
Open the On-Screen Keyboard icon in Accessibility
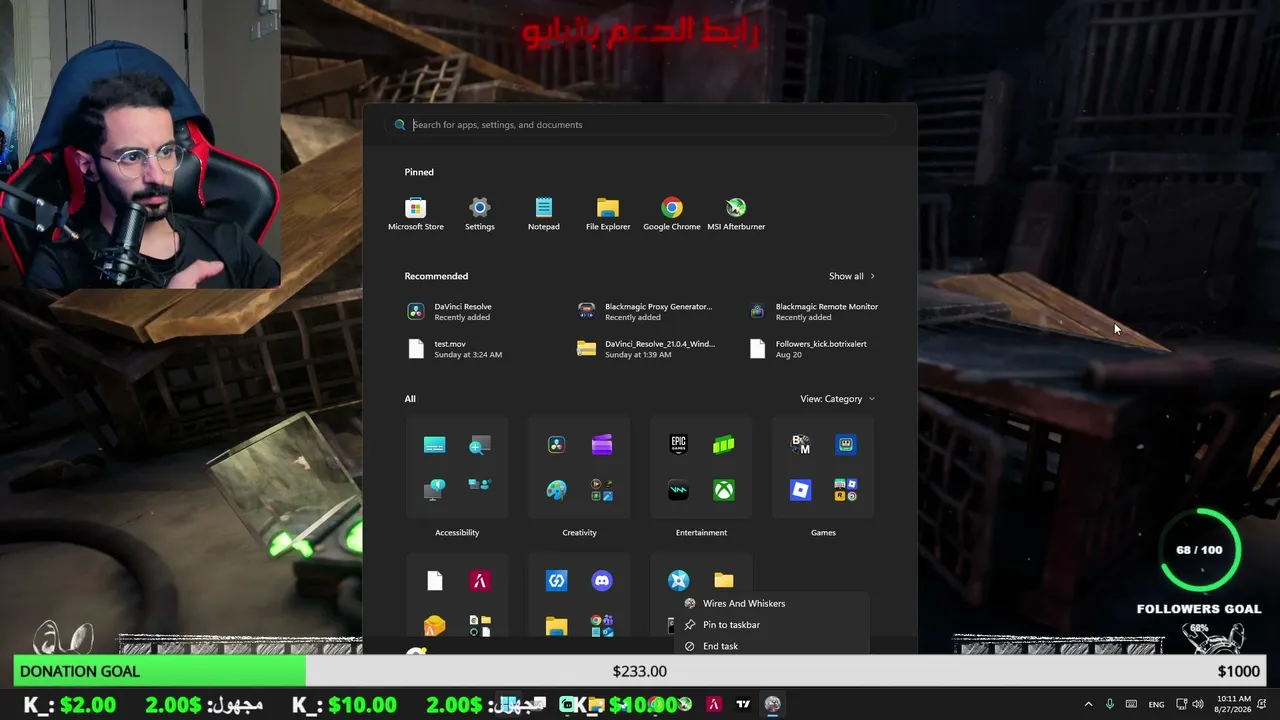click(434, 445)
